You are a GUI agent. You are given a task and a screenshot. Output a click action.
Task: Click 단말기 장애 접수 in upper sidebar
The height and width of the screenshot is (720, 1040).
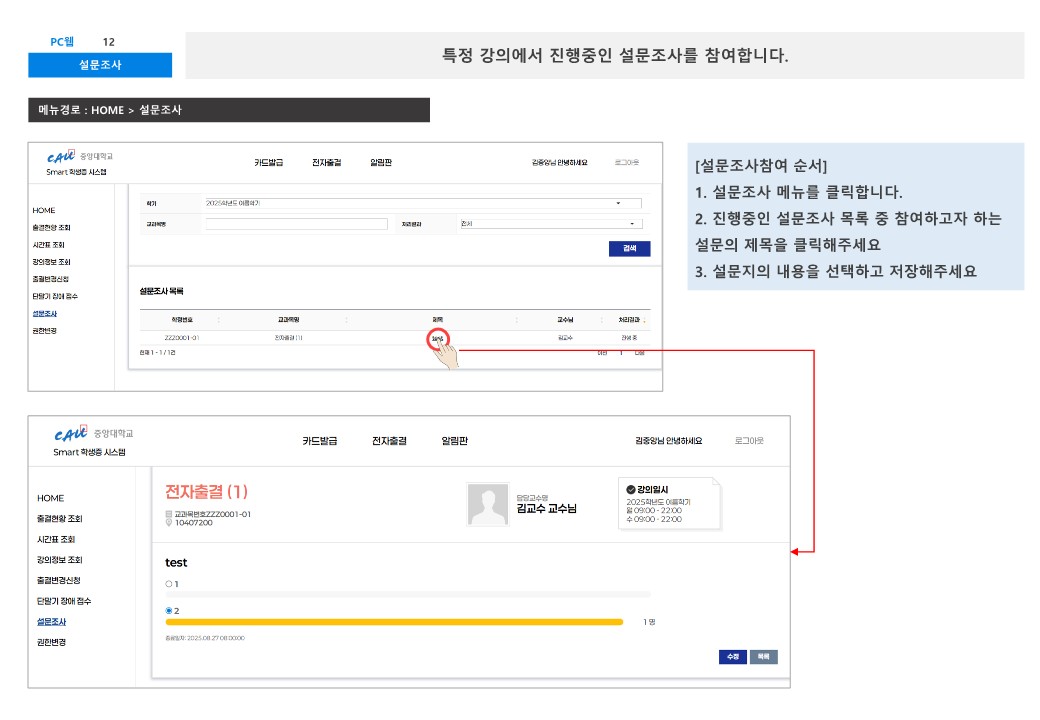tap(55, 296)
